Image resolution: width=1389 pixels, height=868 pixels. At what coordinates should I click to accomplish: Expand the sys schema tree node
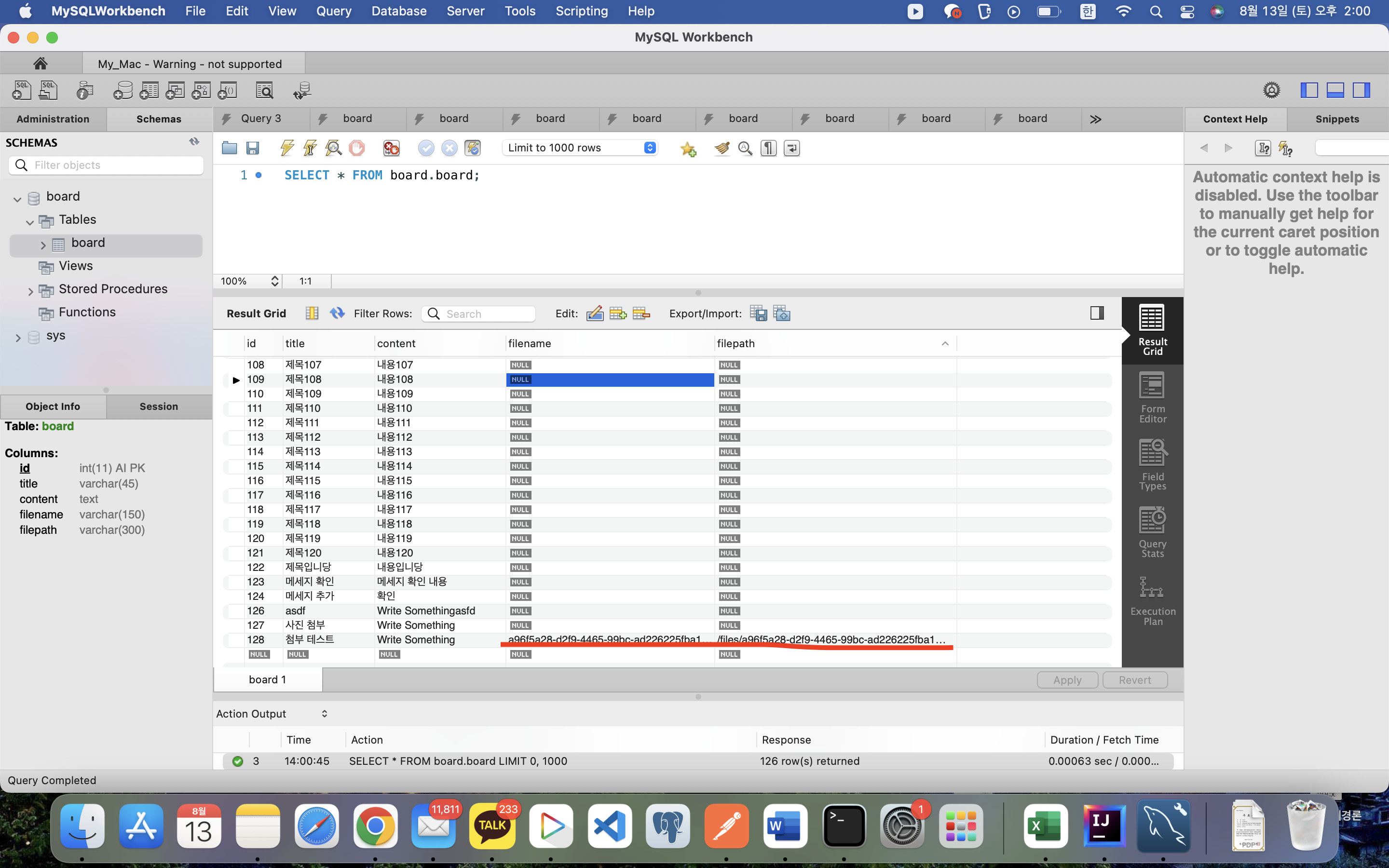[18, 338]
